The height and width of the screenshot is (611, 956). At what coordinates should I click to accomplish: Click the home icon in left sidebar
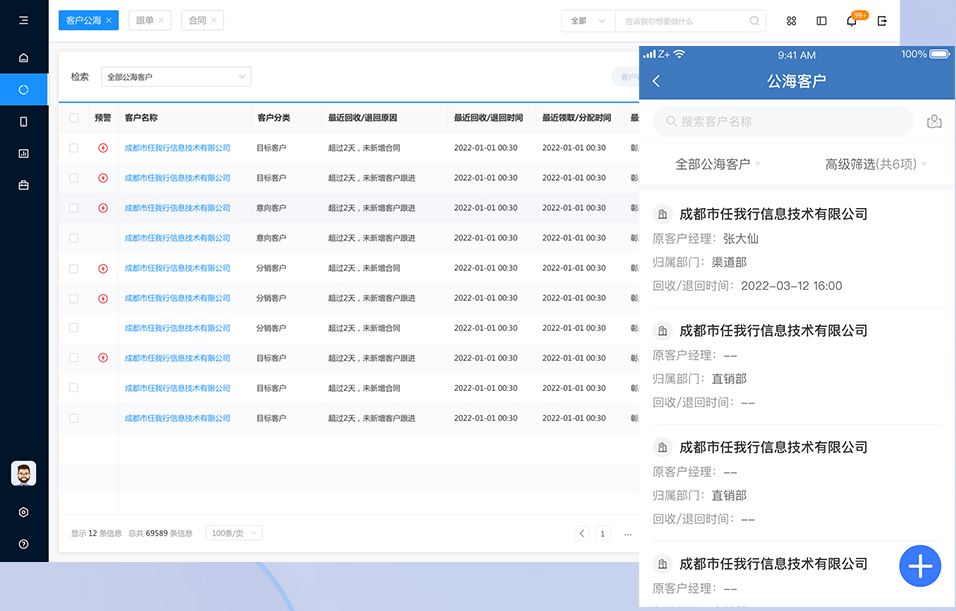tap(23, 57)
